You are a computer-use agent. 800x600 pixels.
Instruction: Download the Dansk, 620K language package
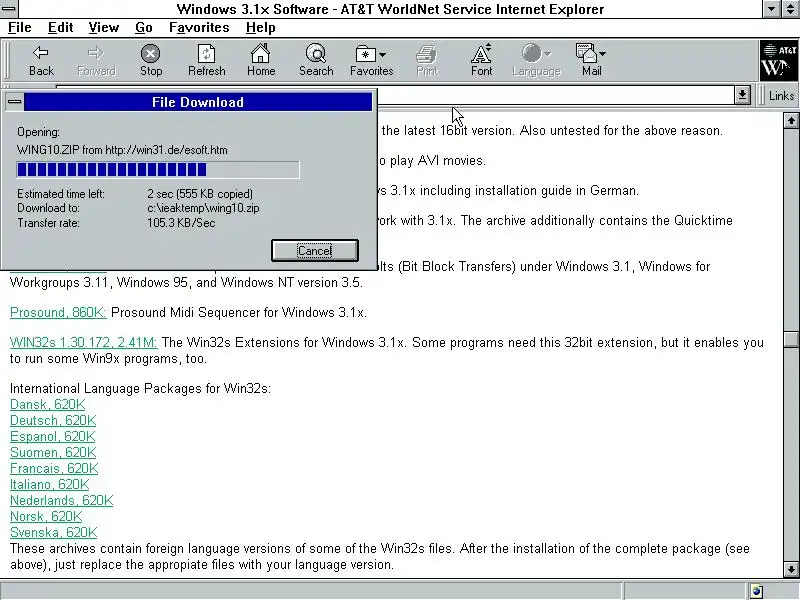point(47,405)
